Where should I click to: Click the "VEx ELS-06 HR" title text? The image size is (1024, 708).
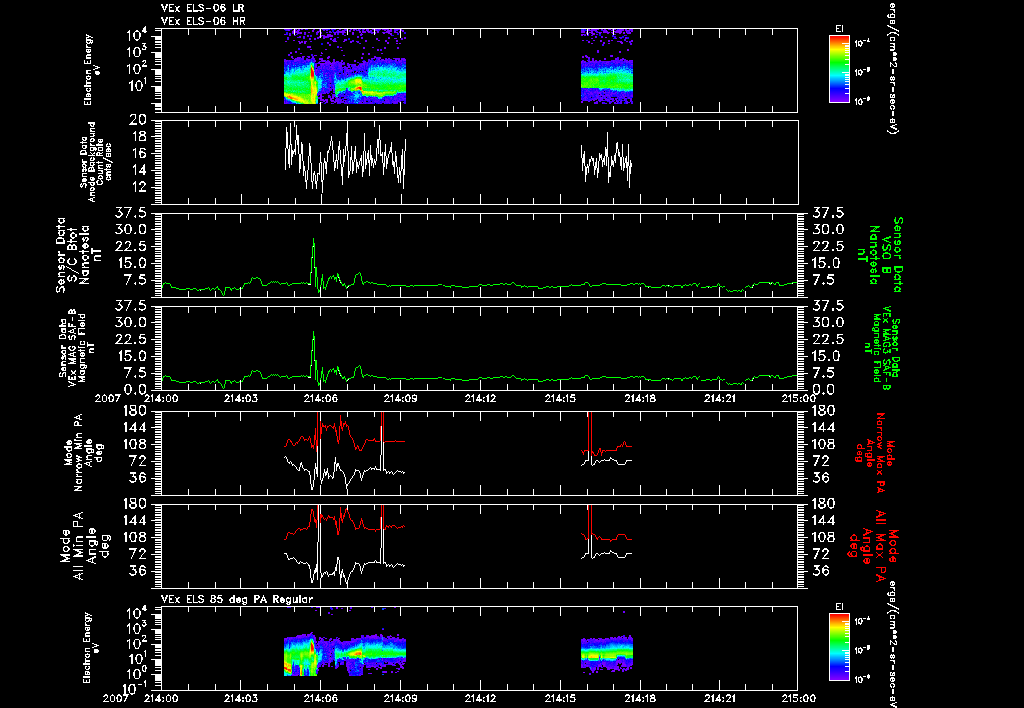click(203, 22)
